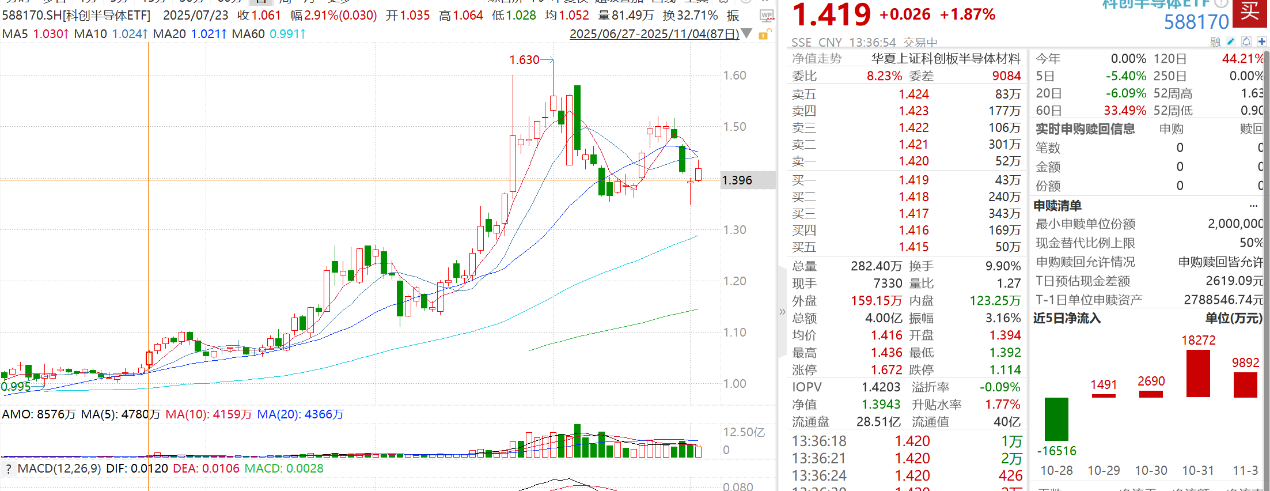This screenshot has height=491, width=1270.
Task: Click the panel collapse arrow between chart and quotes
Action: point(782,312)
